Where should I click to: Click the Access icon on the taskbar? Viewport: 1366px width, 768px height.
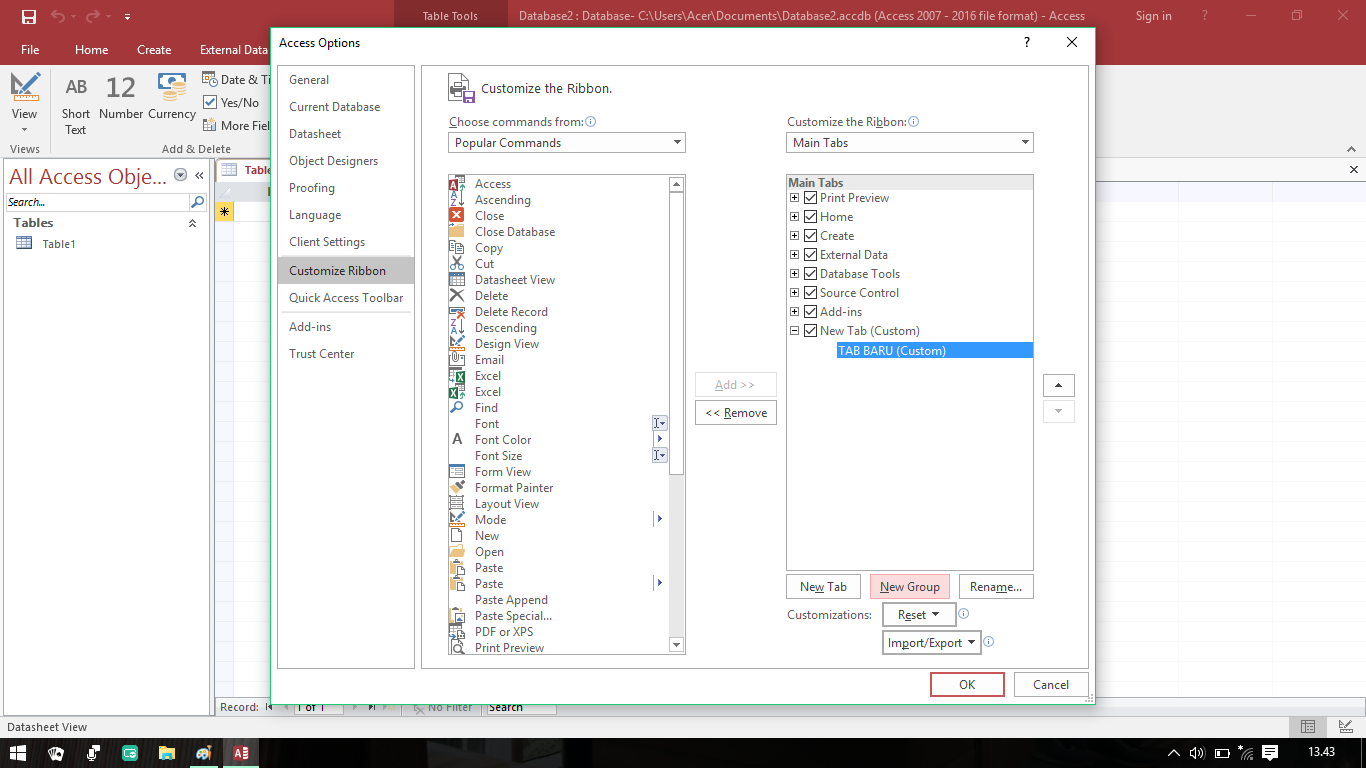pyautogui.click(x=241, y=752)
